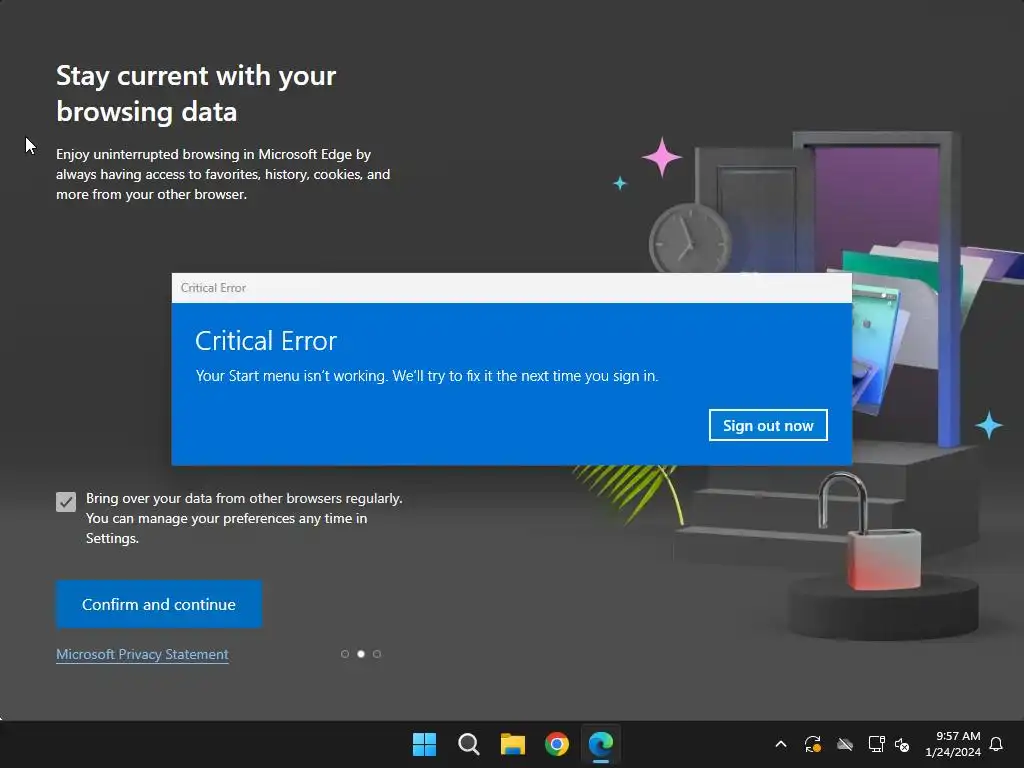Image resolution: width=1024 pixels, height=768 pixels.
Task: Select the second onboarding page dot
Action: tap(360, 654)
